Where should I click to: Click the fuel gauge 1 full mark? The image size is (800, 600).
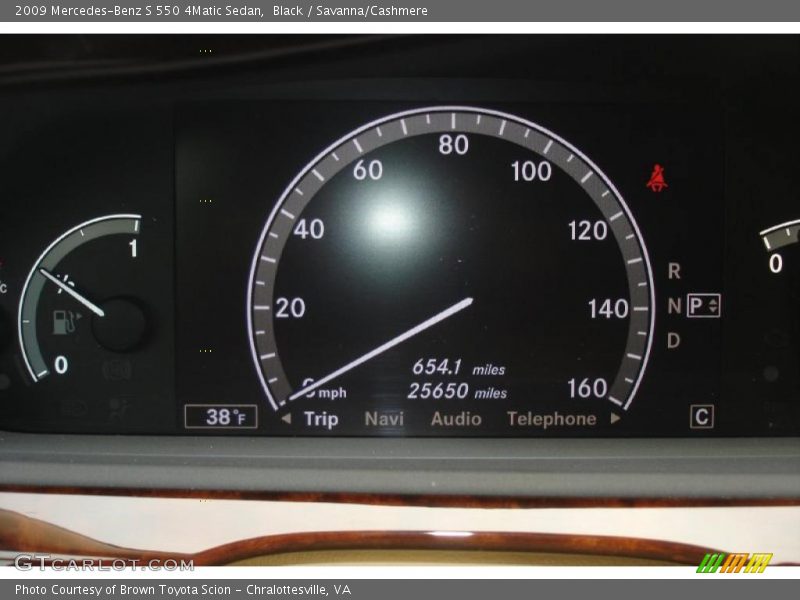[134, 248]
